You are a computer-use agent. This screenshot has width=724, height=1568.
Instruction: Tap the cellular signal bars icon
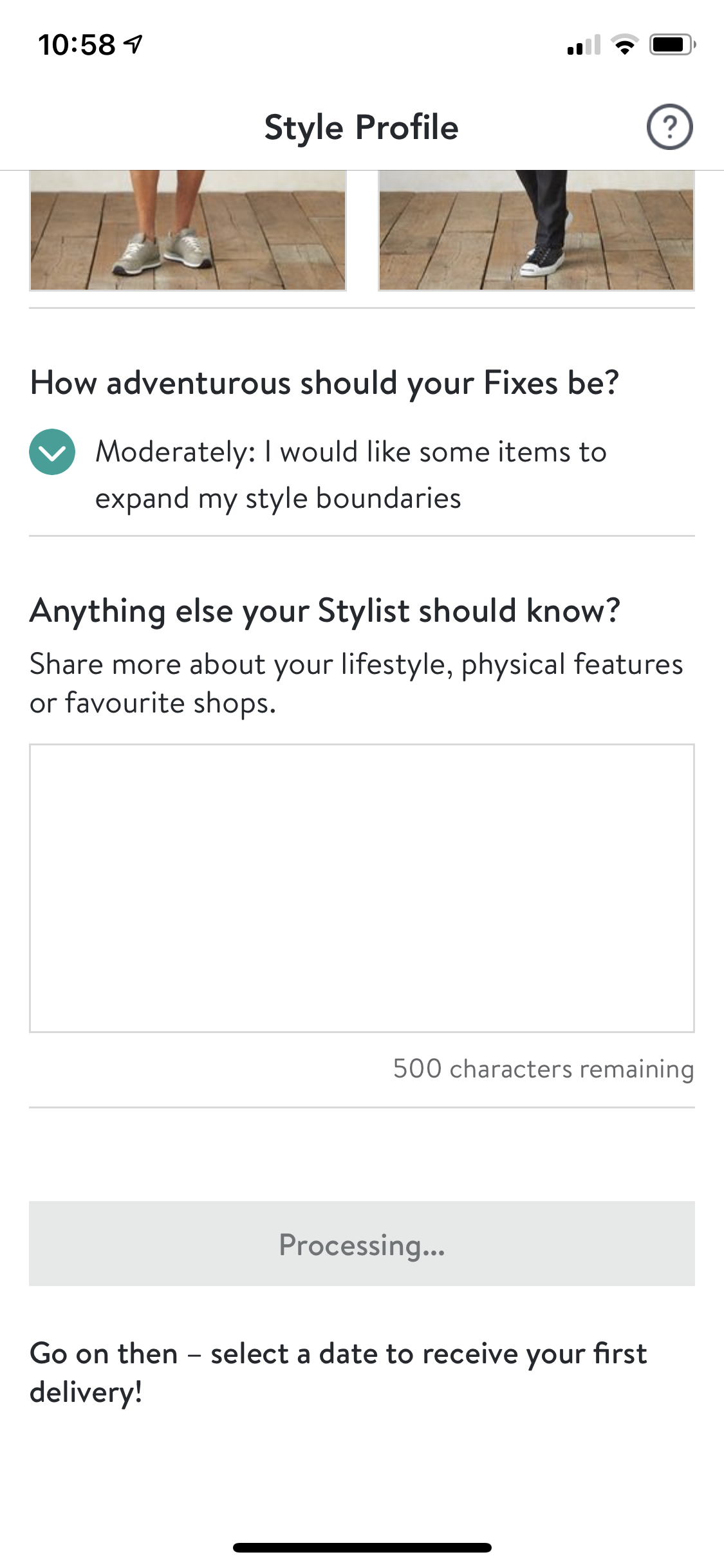tap(584, 45)
